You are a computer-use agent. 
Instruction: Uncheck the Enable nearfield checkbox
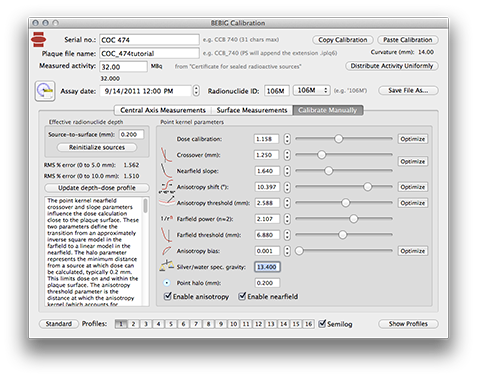242,296
